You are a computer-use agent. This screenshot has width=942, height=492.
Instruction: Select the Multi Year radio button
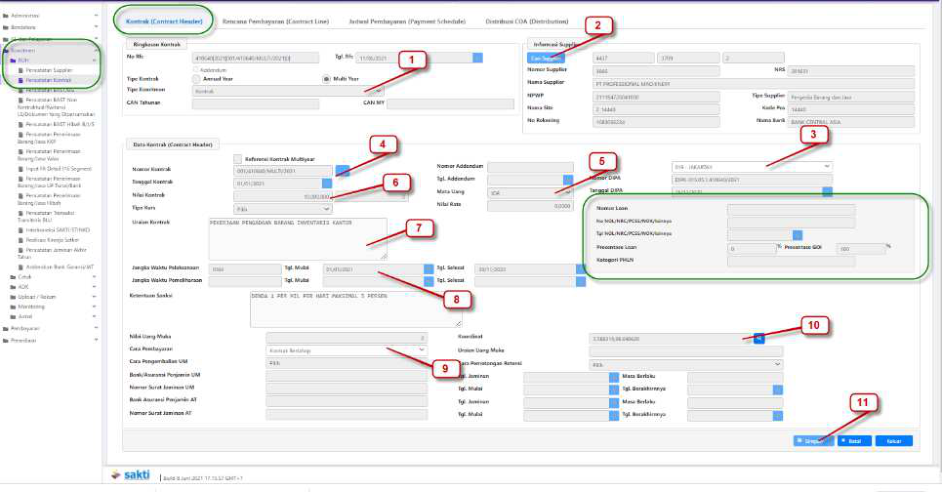(x=325, y=80)
